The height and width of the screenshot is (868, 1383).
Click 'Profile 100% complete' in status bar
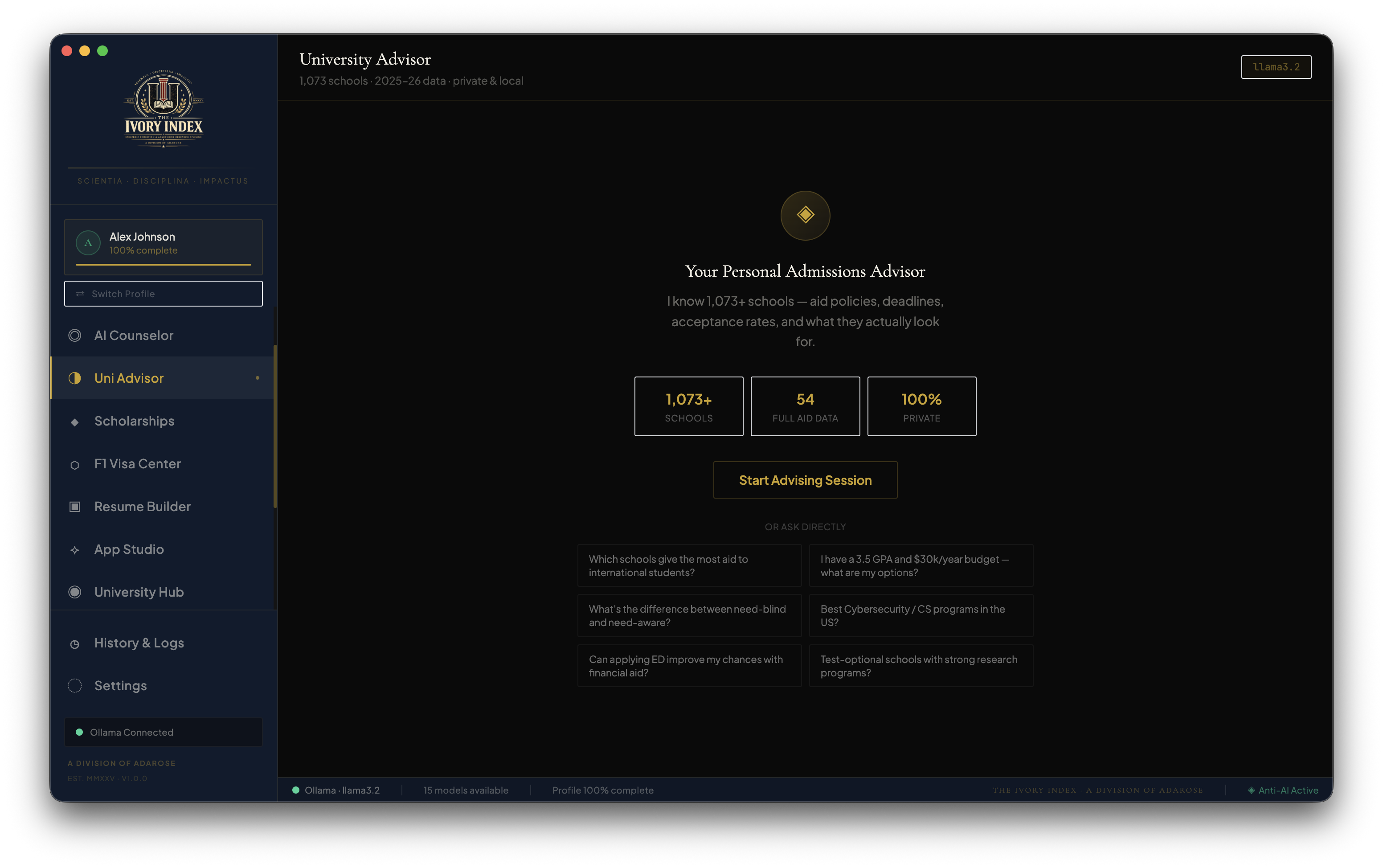pos(602,790)
